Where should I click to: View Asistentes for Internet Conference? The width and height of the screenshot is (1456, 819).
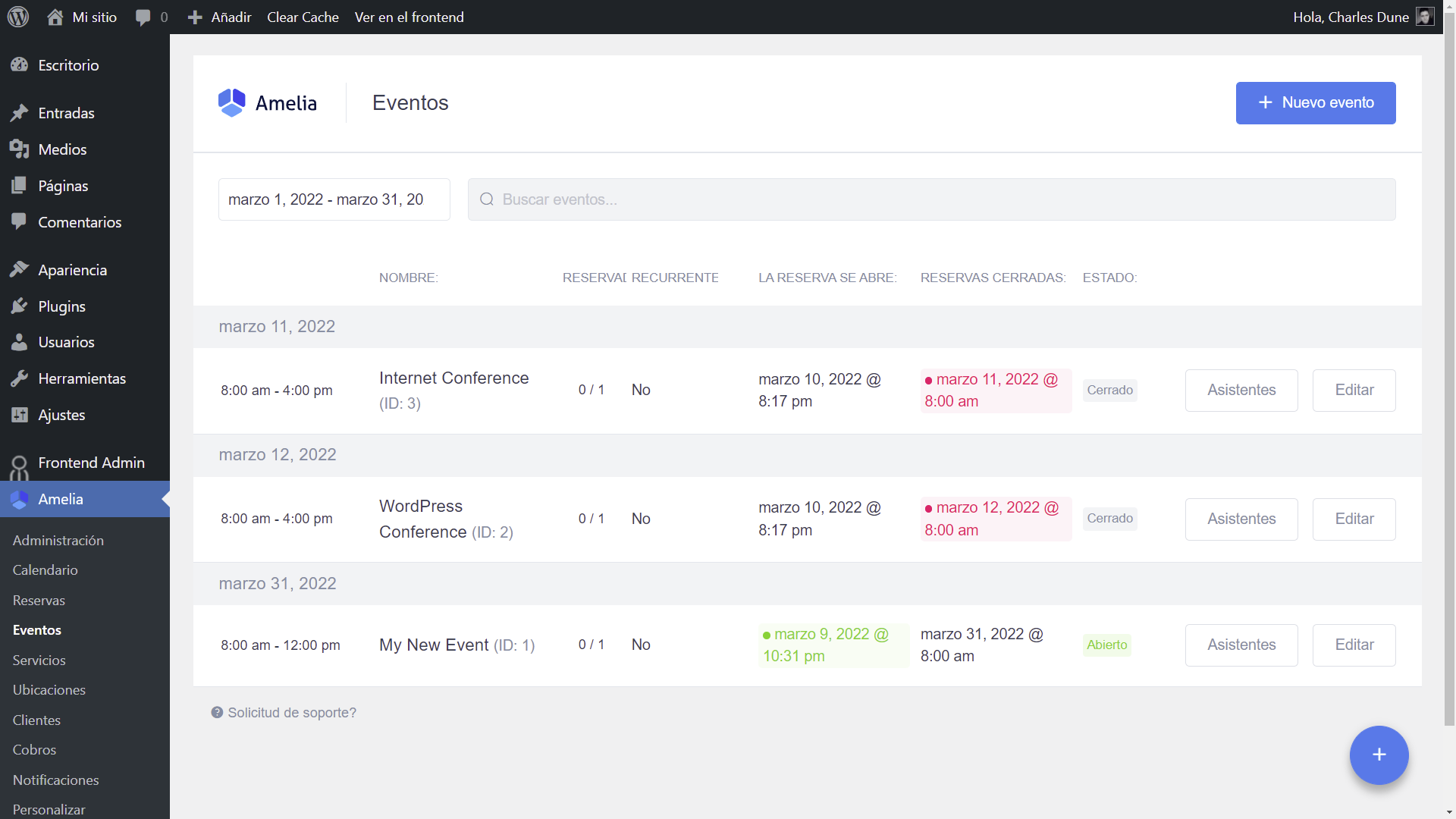(x=1241, y=390)
